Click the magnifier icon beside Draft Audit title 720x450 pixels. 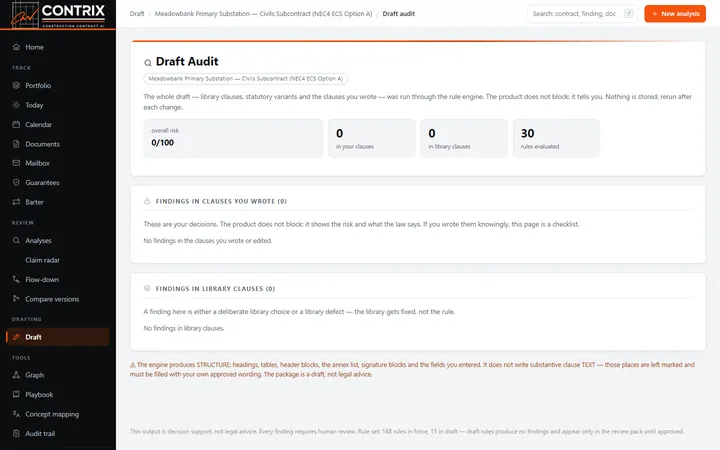(x=147, y=62)
